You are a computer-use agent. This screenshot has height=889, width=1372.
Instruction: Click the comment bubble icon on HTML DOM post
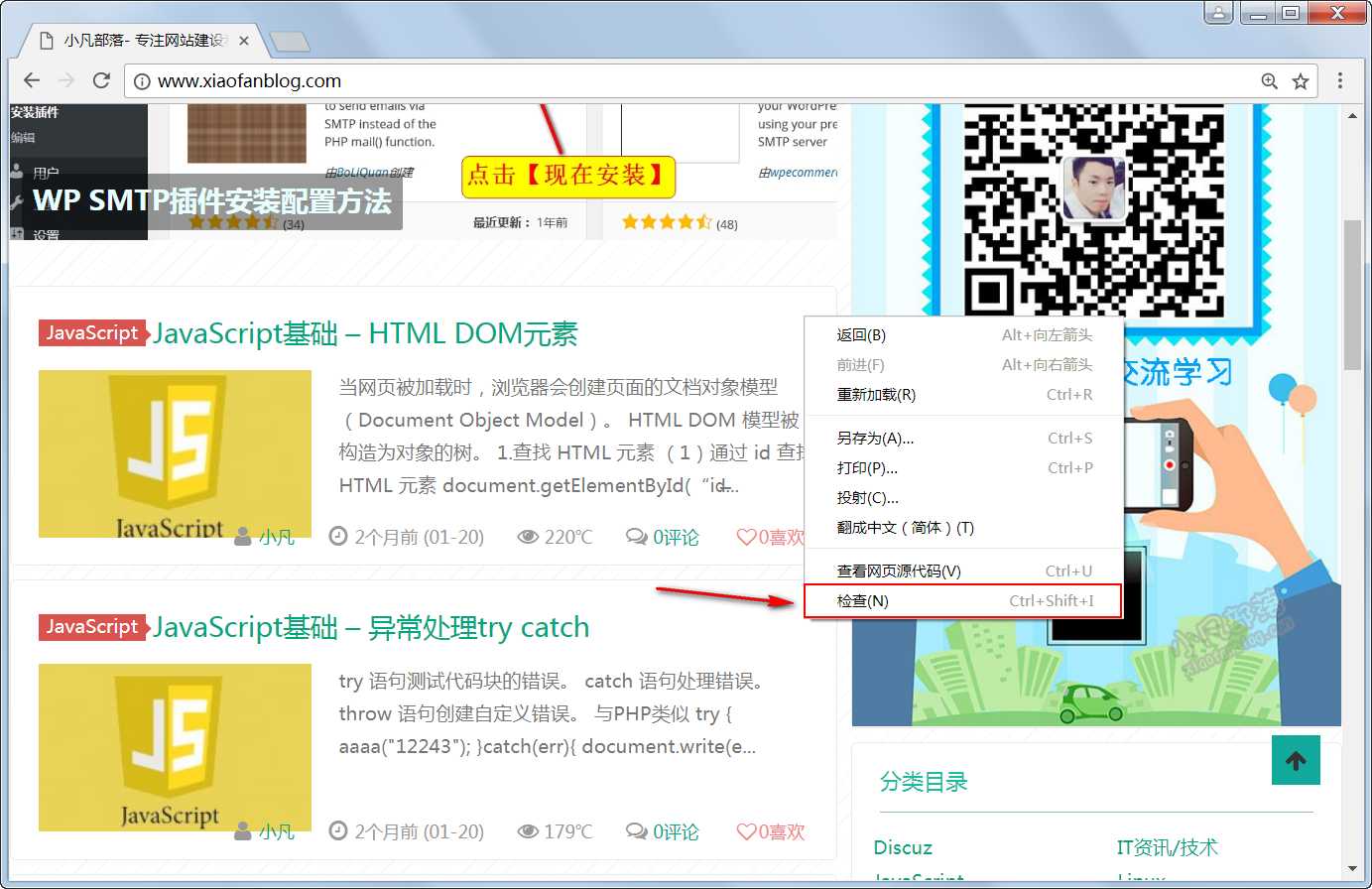point(636,537)
